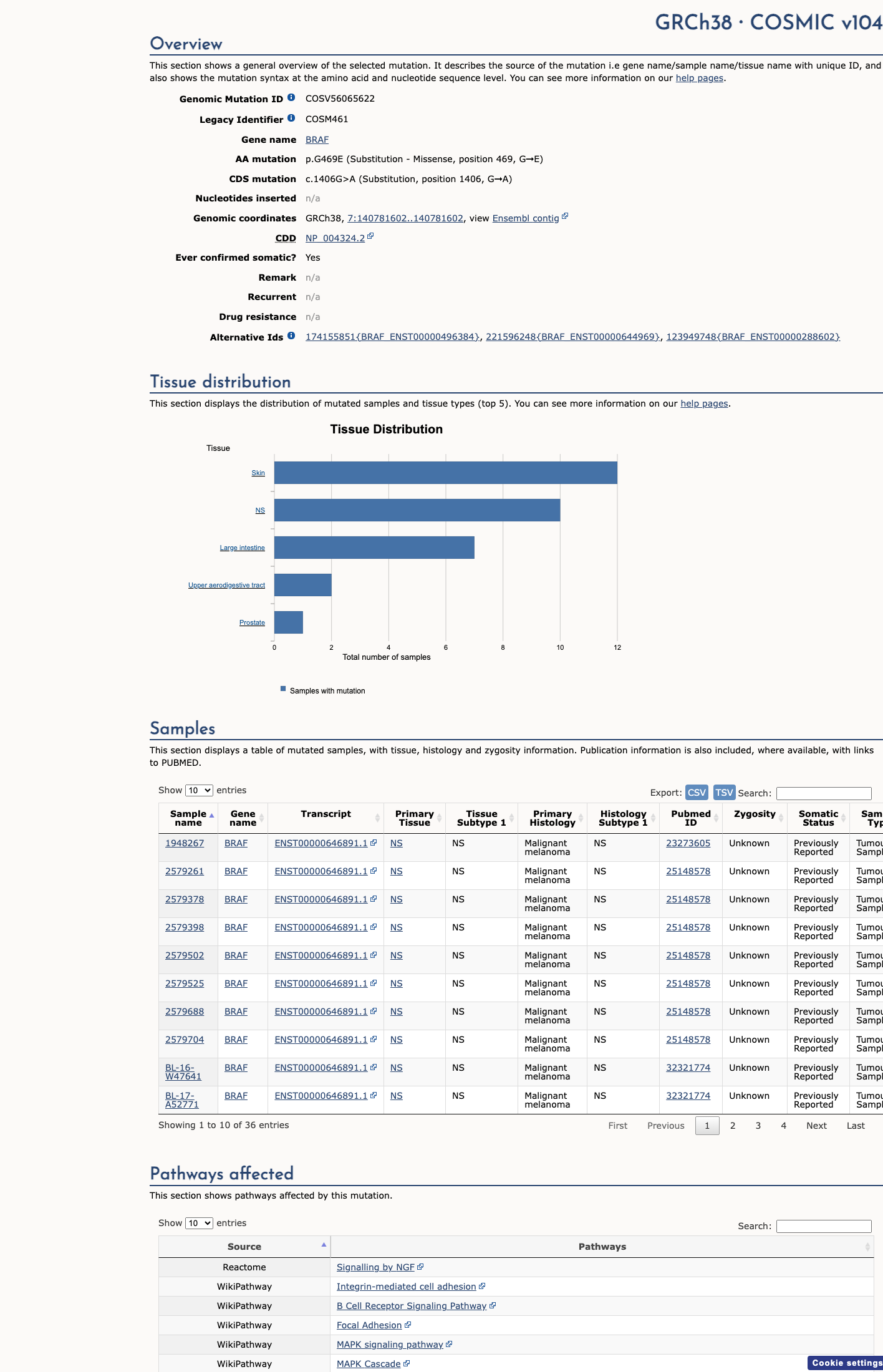
Task: Open the Skin tissue label link
Action: tap(258, 473)
